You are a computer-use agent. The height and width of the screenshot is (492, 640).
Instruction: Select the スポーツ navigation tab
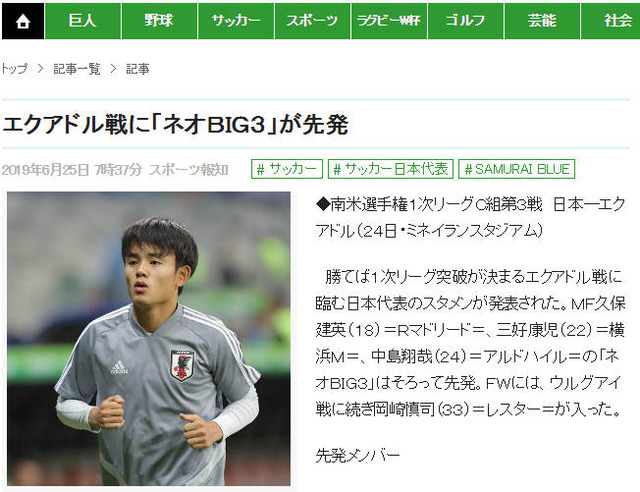click(312, 21)
